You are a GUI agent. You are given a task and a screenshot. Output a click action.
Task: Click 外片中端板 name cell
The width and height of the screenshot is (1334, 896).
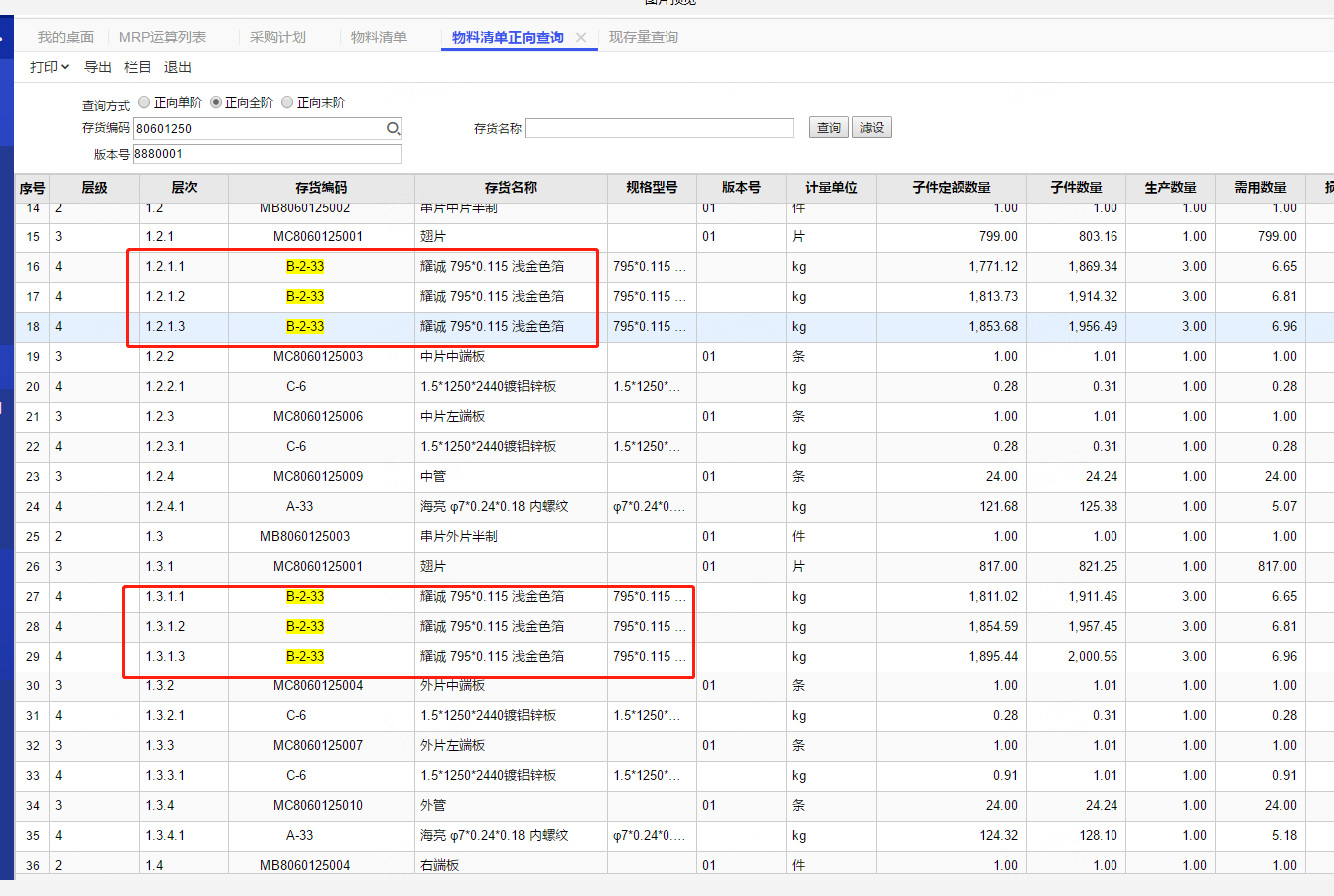[x=453, y=686]
